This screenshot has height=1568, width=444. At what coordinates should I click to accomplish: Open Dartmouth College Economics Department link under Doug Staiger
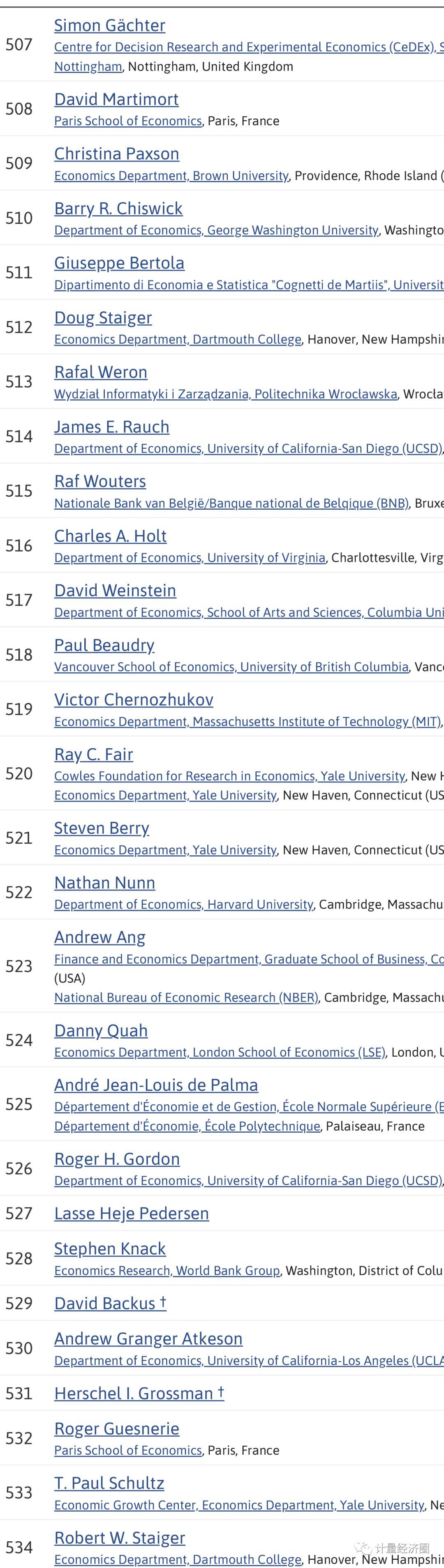pos(177,340)
